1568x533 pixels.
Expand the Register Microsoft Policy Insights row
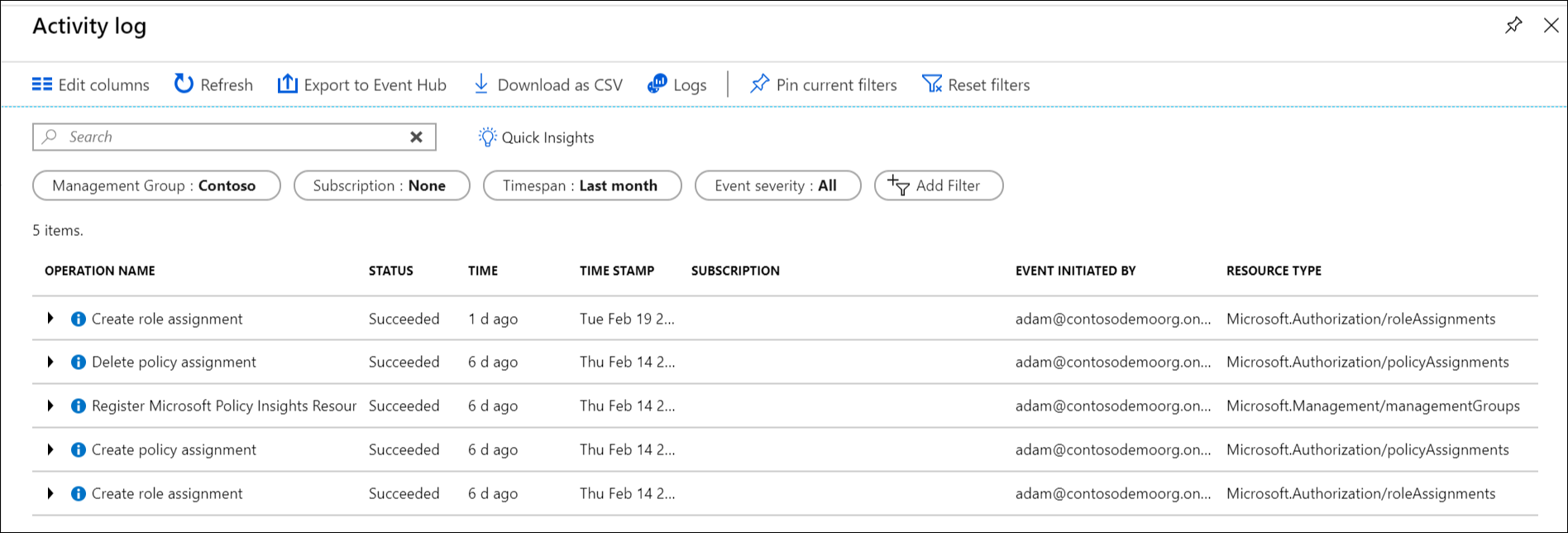[x=50, y=406]
